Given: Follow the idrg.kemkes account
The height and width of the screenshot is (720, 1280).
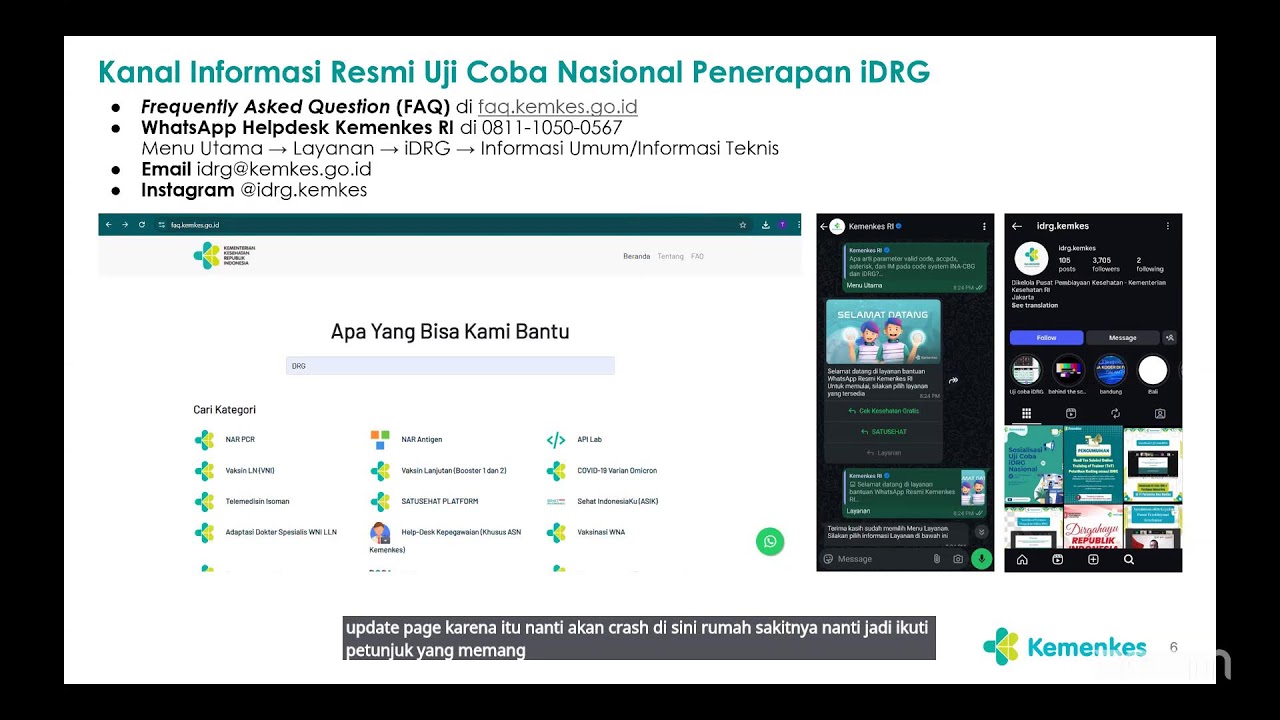Looking at the screenshot, I should tap(1046, 338).
